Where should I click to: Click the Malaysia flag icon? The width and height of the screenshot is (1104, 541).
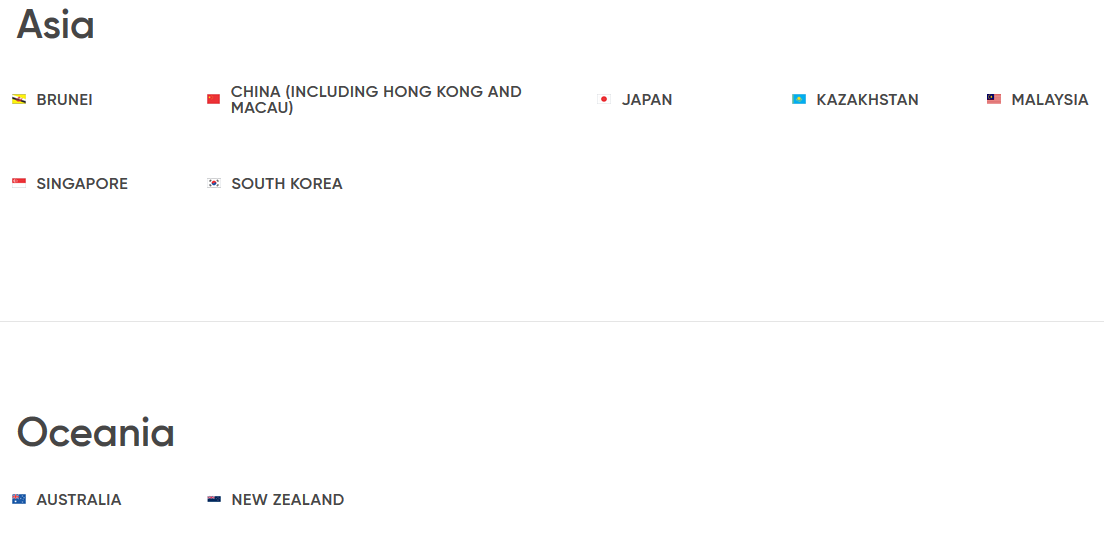[993, 99]
